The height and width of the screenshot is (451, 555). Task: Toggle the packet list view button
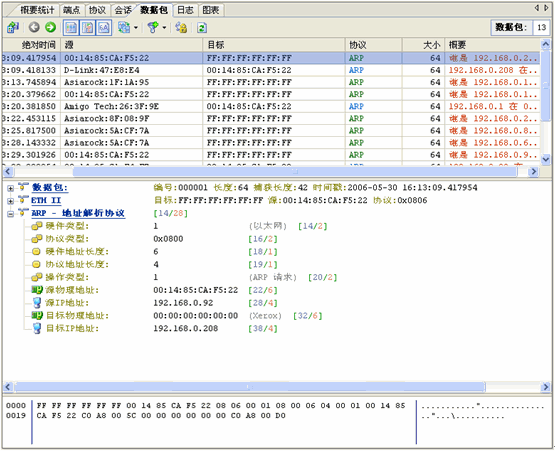click(71, 27)
